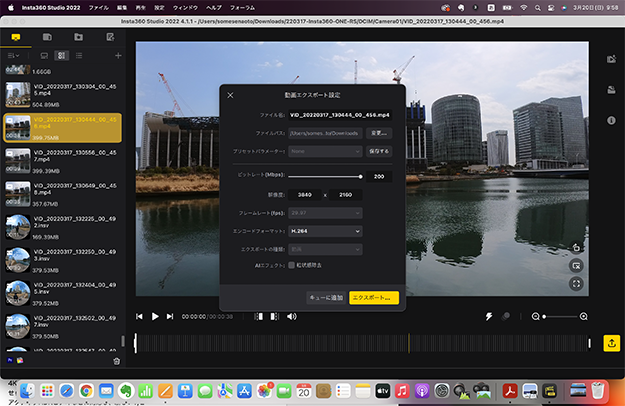Open the ファイル menu in the menu bar
The image size is (625, 406).
pos(98,6)
